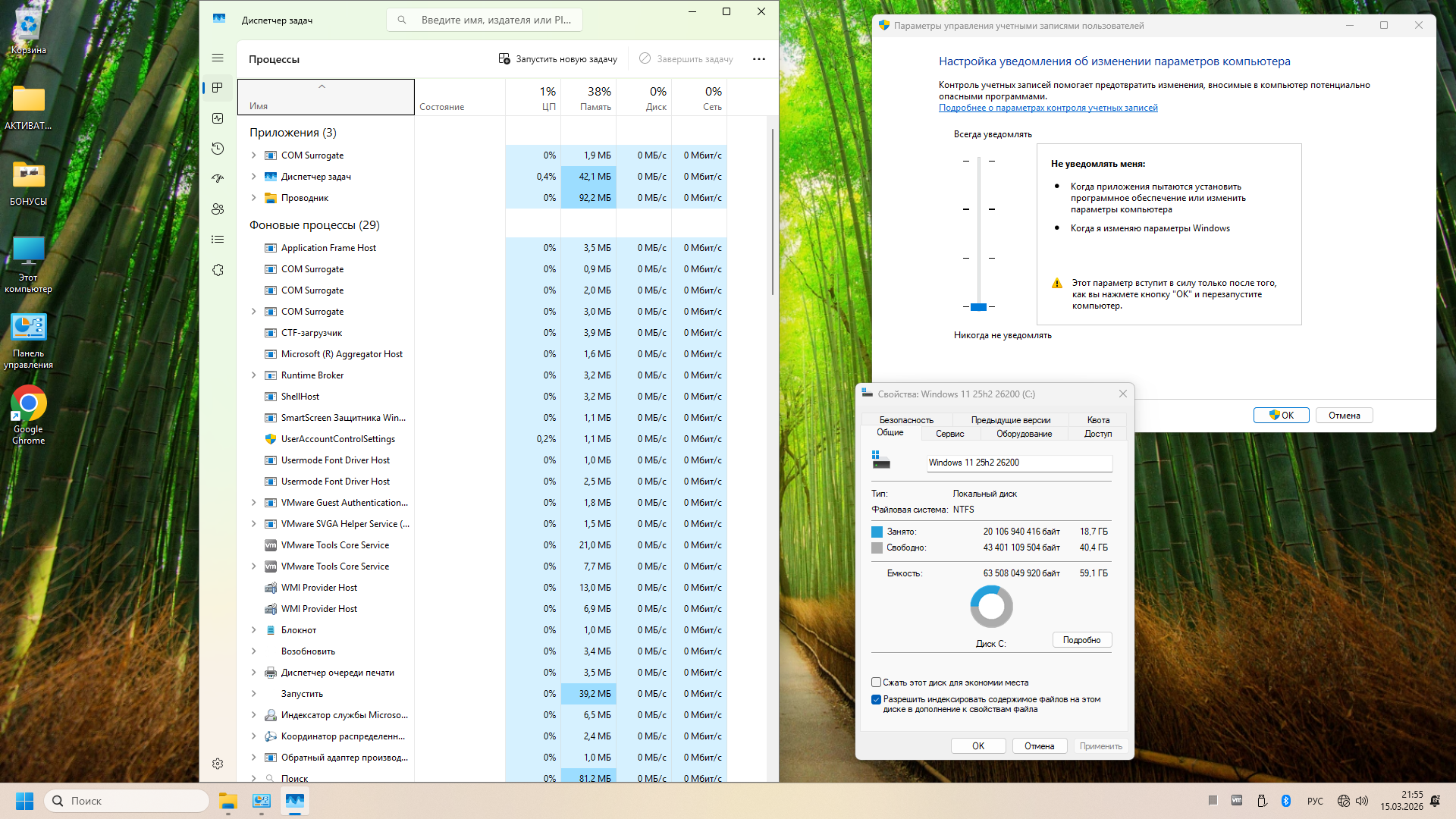Click the UAC notification level slider thumb

click(x=978, y=307)
